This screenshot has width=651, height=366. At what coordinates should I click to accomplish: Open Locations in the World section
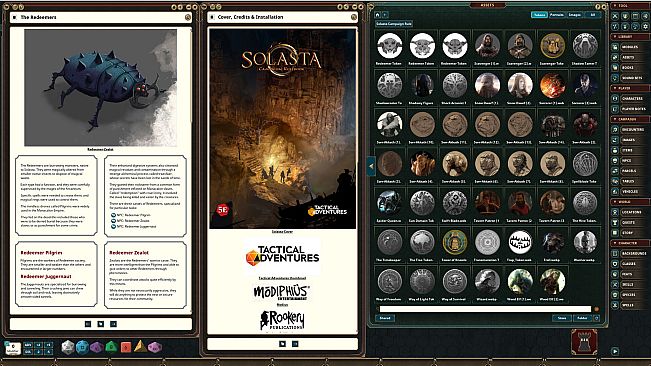(629, 212)
